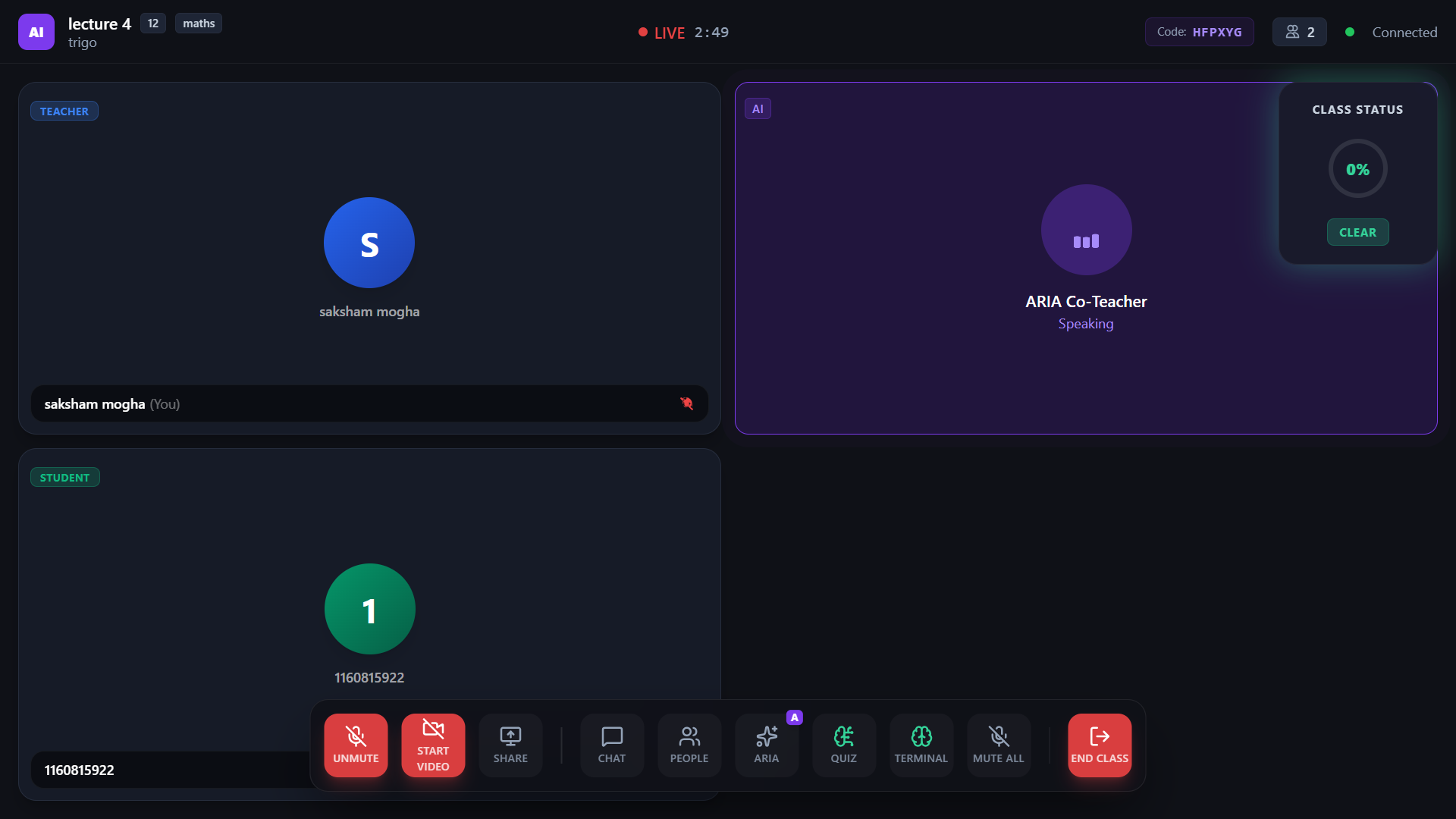
Task: Click the muted mic icon on saksham's tile
Action: pyautogui.click(x=686, y=403)
